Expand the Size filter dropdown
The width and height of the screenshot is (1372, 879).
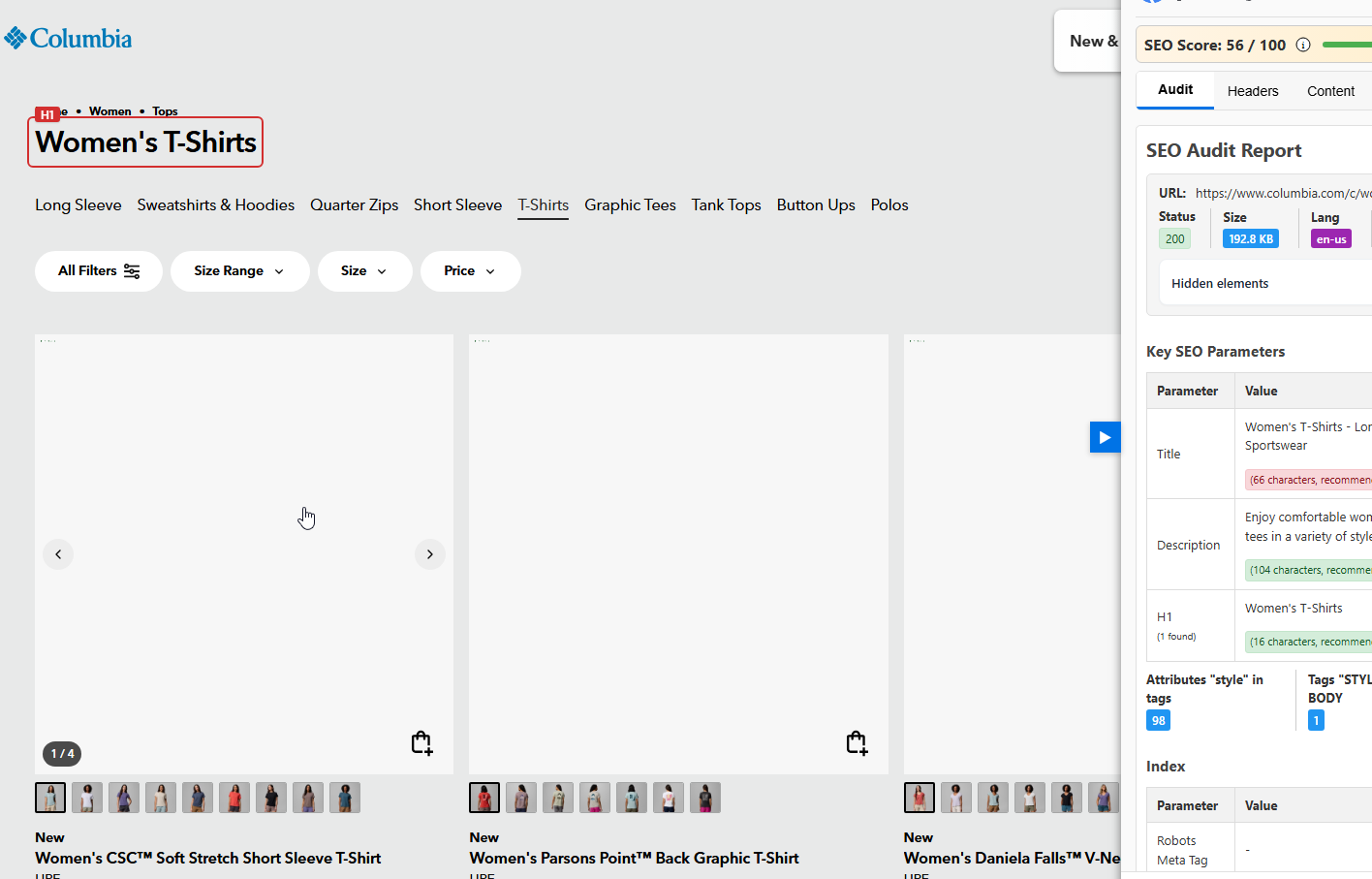(x=364, y=271)
